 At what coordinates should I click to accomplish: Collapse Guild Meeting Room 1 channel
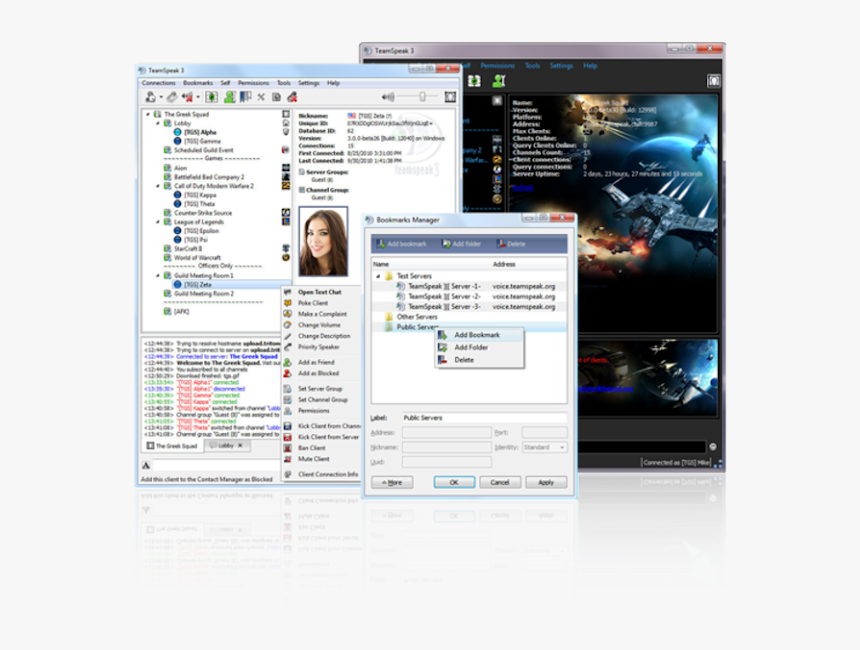pyautogui.click(x=158, y=275)
